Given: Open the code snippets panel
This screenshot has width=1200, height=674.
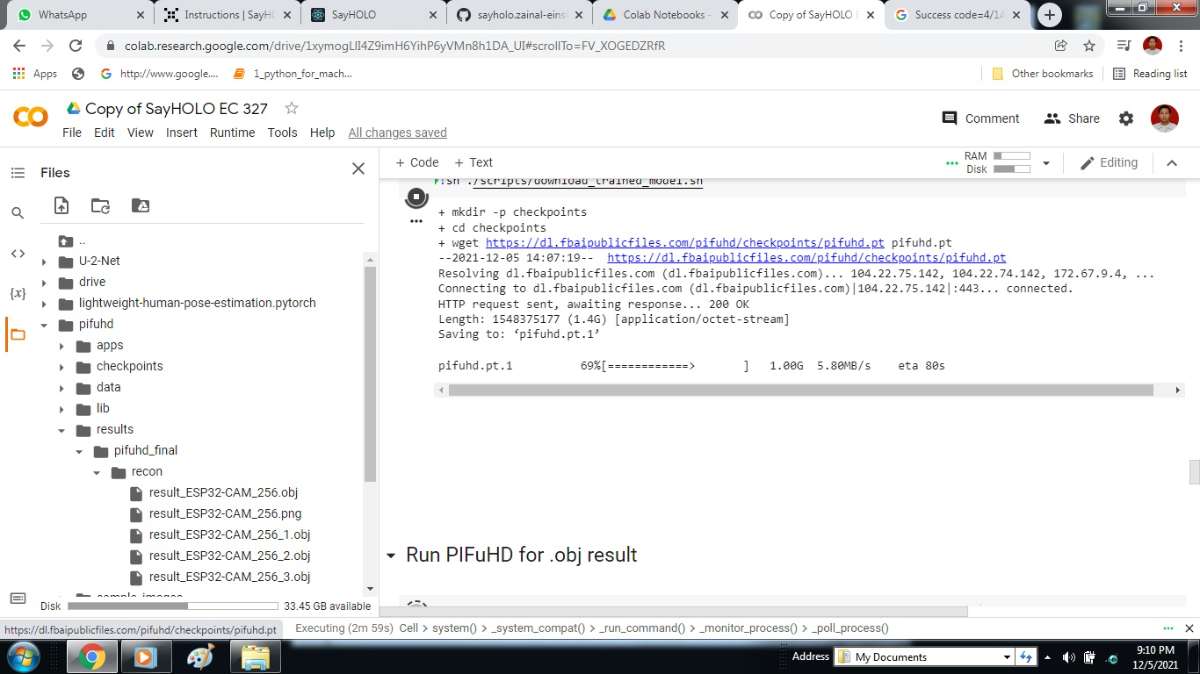Looking at the screenshot, I should click(x=17, y=253).
